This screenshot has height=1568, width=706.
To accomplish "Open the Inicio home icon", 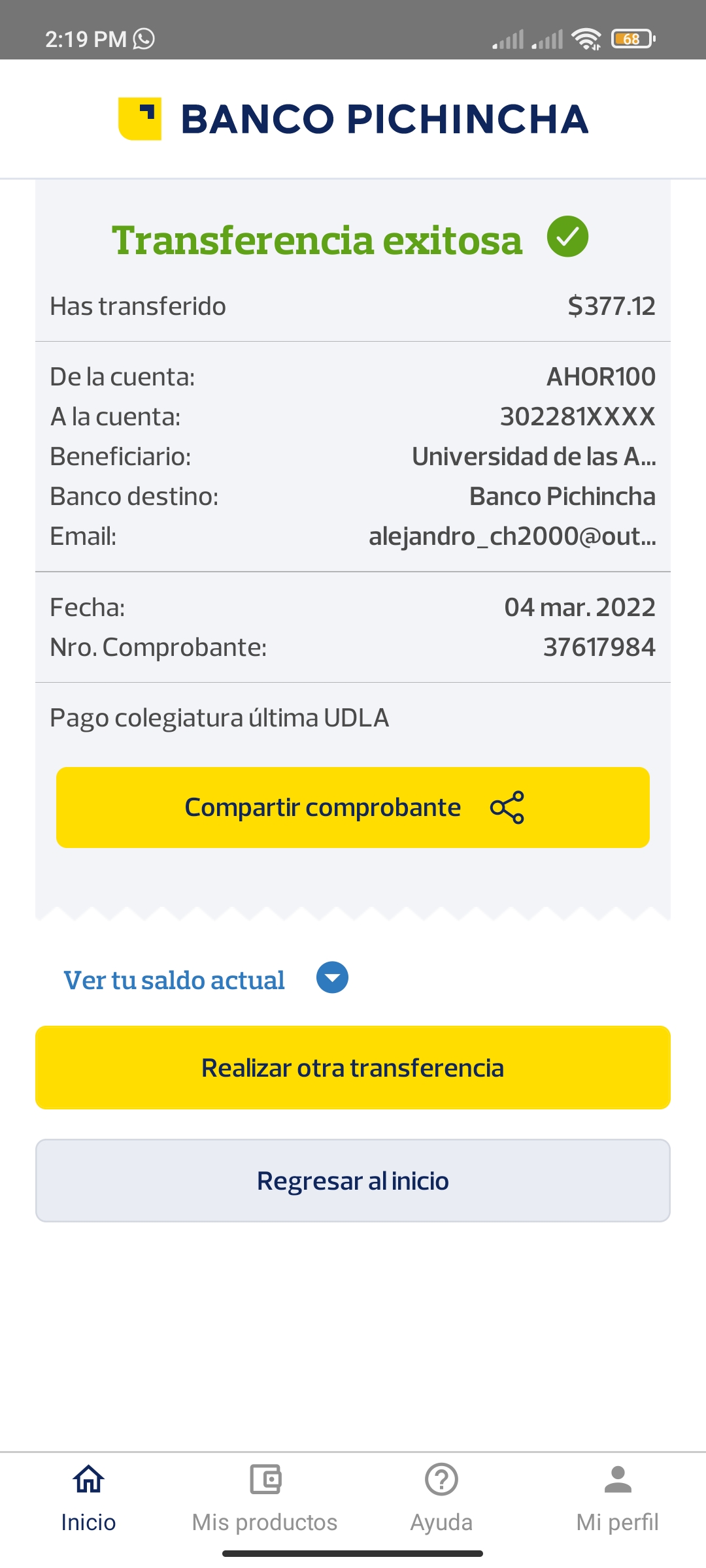I will tap(88, 1479).
